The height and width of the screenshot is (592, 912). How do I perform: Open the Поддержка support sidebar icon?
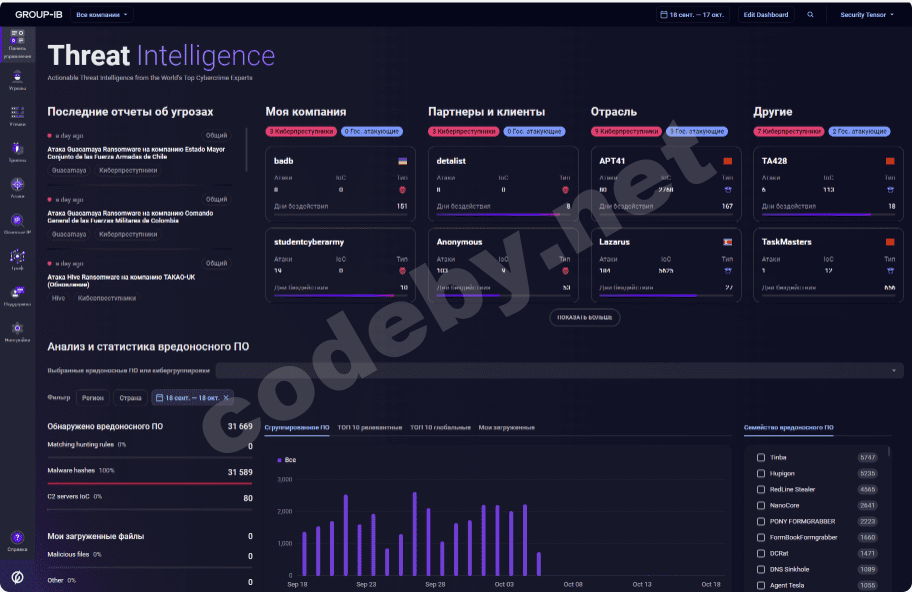pyautogui.click(x=17, y=295)
